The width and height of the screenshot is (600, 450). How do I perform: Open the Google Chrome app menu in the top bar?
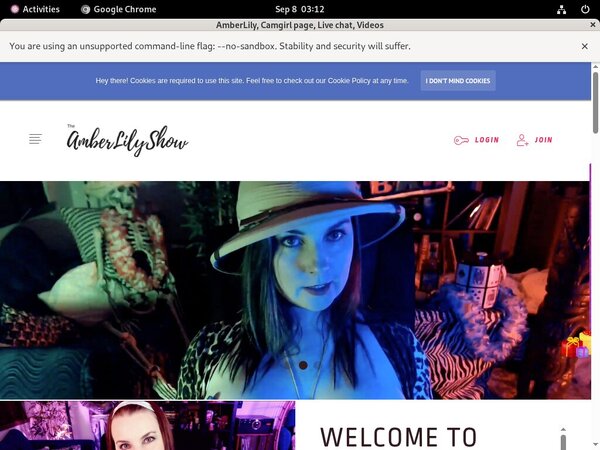point(118,9)
